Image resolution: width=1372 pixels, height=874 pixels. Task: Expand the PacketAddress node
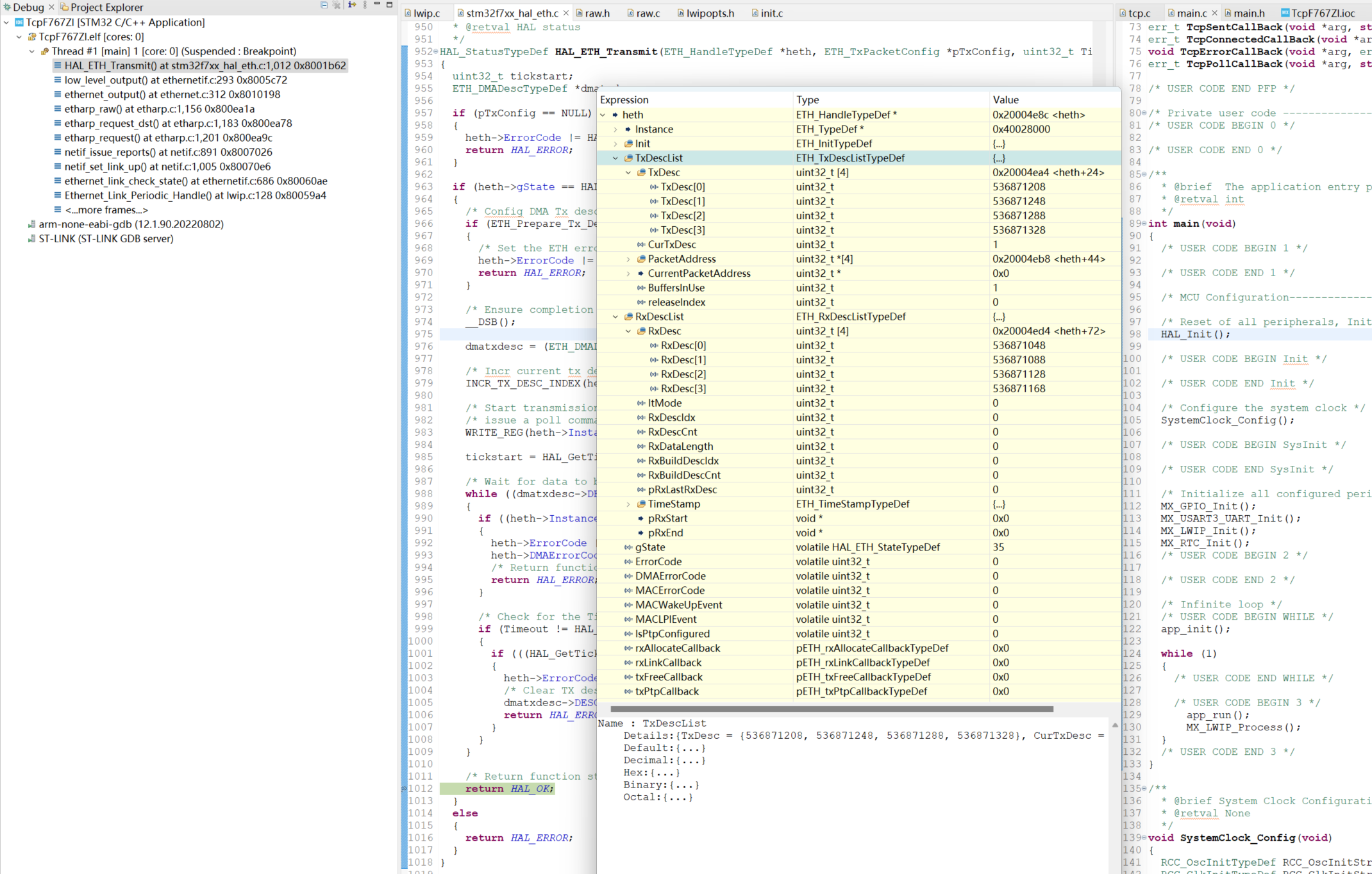coord(627,259)
